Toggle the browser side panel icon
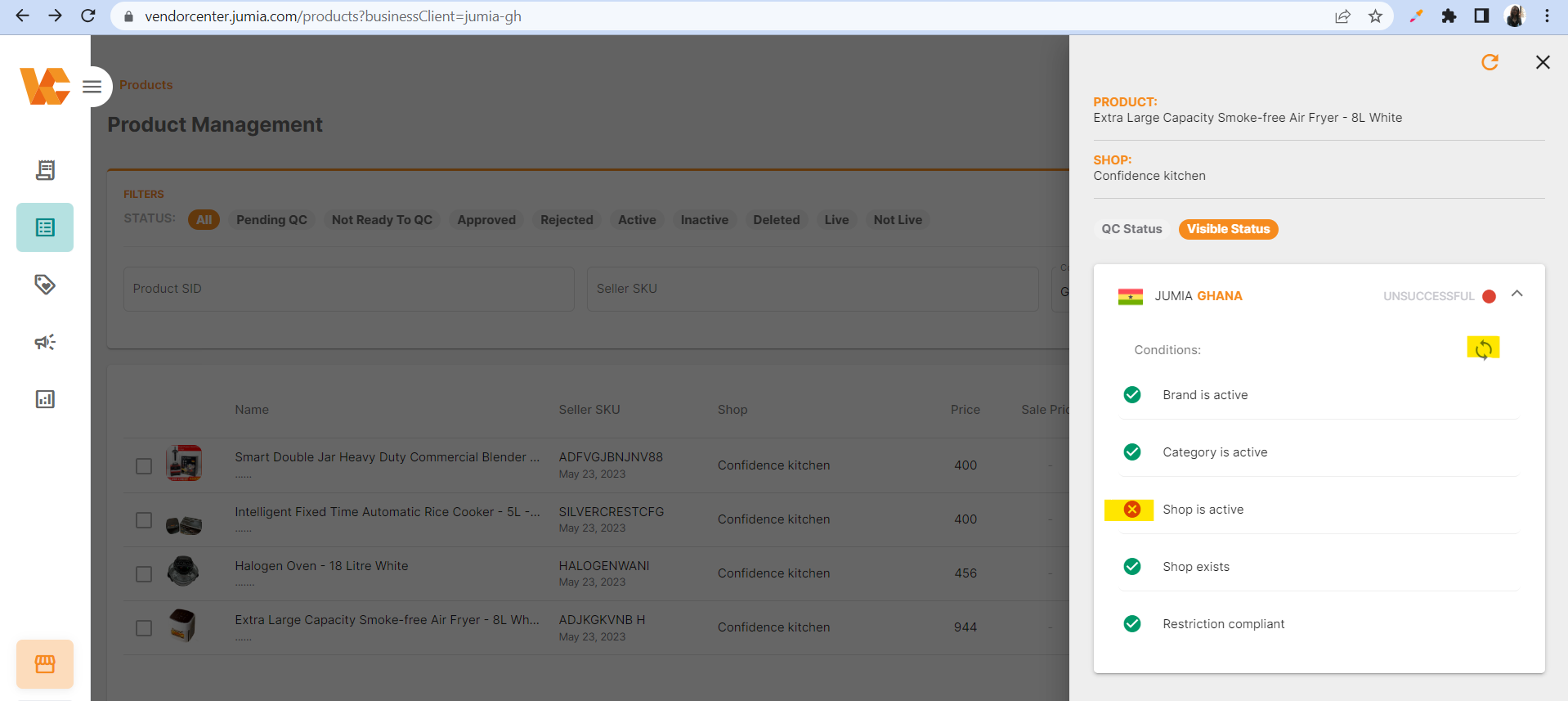 1481,16
